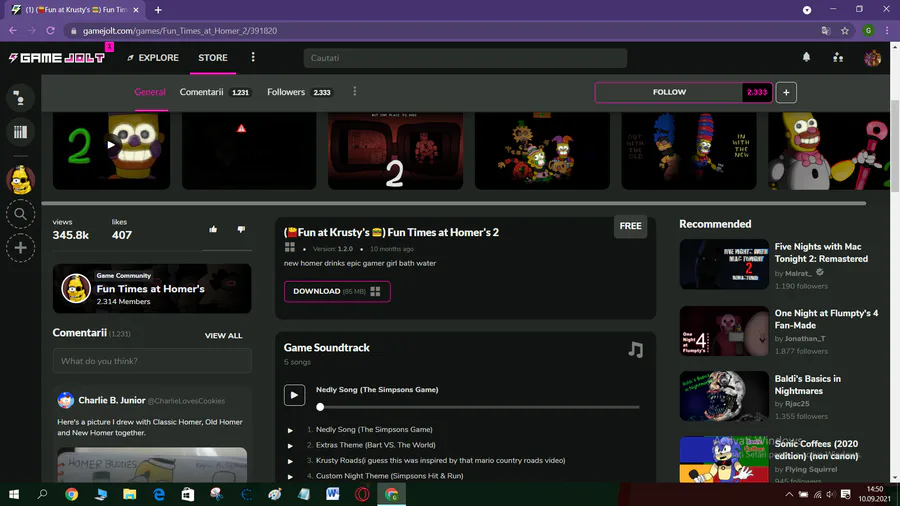Click the sidebar chat icon
Image resolution: width=900 pixels, height=506 pixels.
point(20,98)
